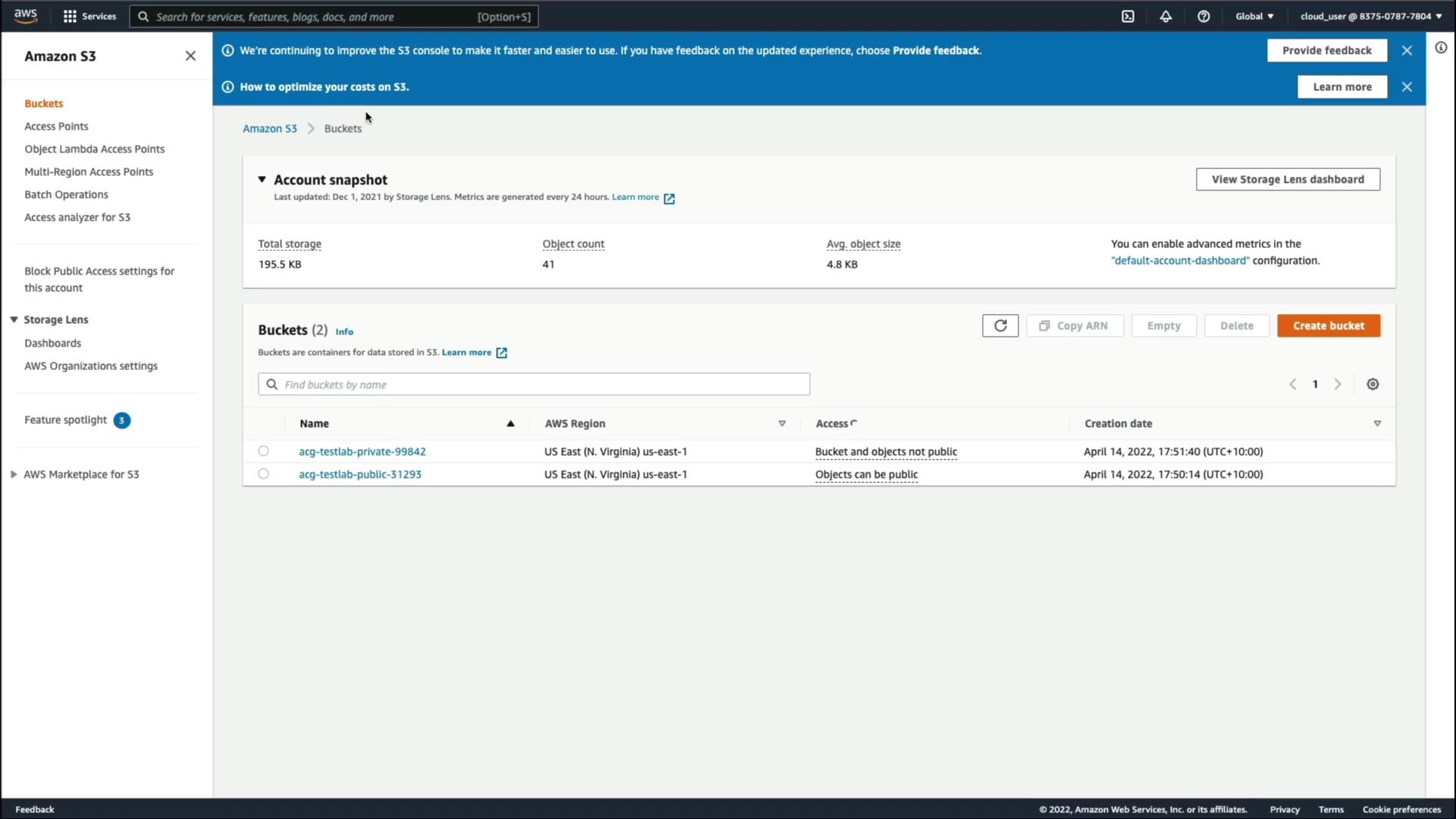Expand AWS Marketplace for S3 section
The height and width of the screenshot is (819, 1456).
click(x=14, y=475)
